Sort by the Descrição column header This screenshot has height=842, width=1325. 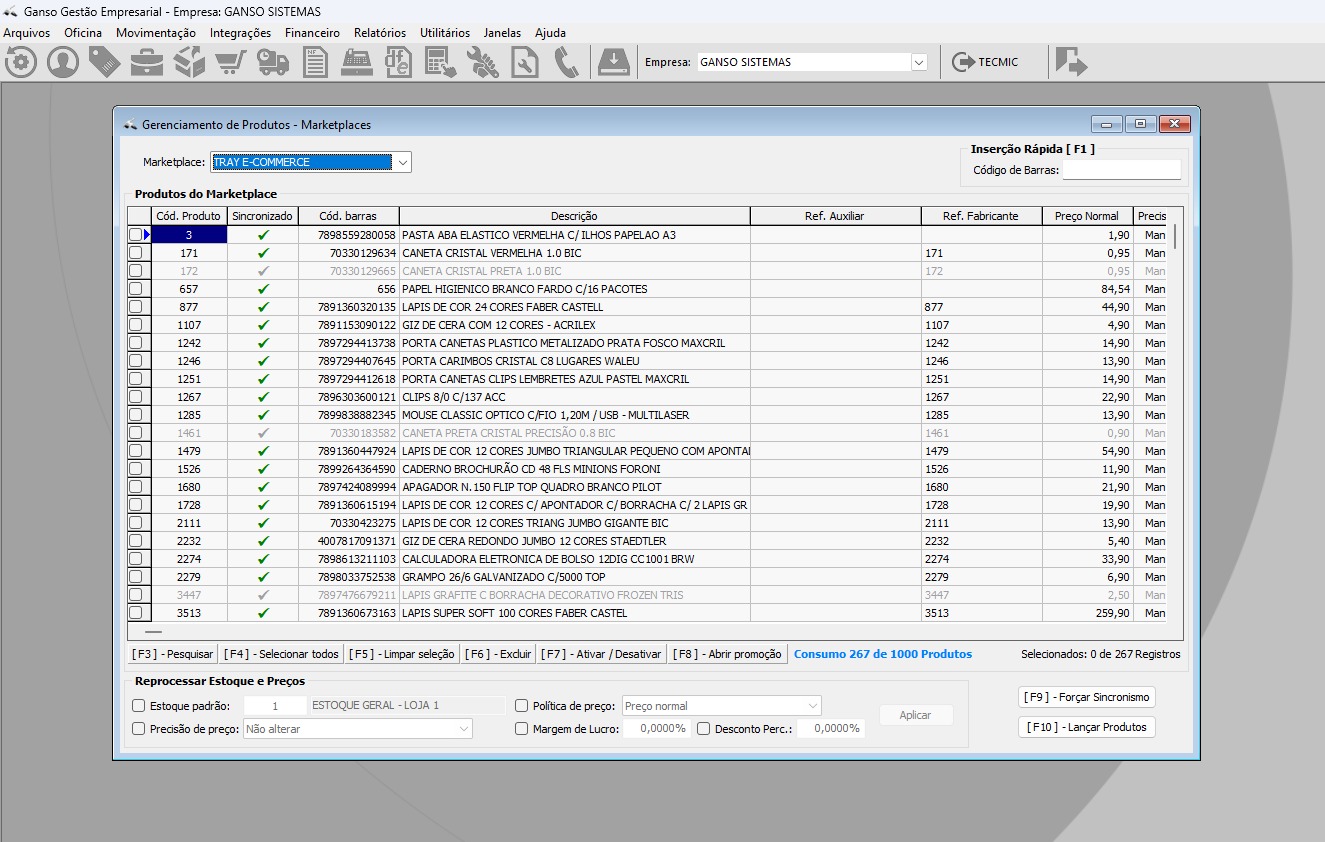coord(574,216)
